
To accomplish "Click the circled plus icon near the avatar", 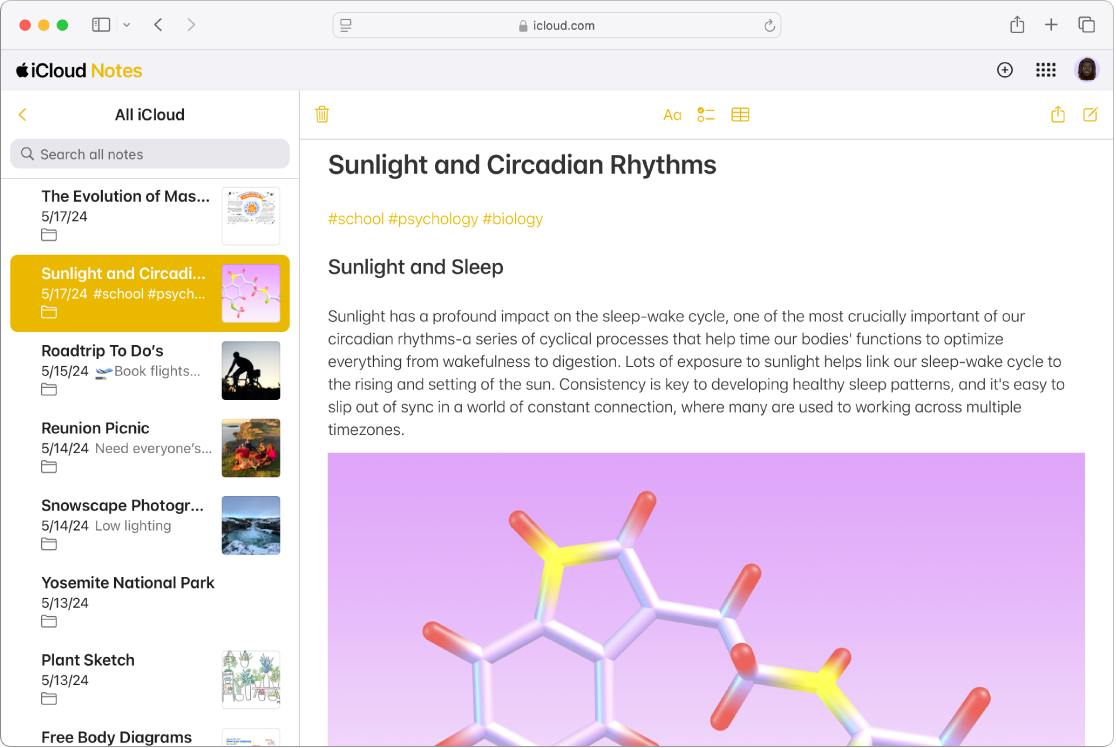I will point(1004,70).
